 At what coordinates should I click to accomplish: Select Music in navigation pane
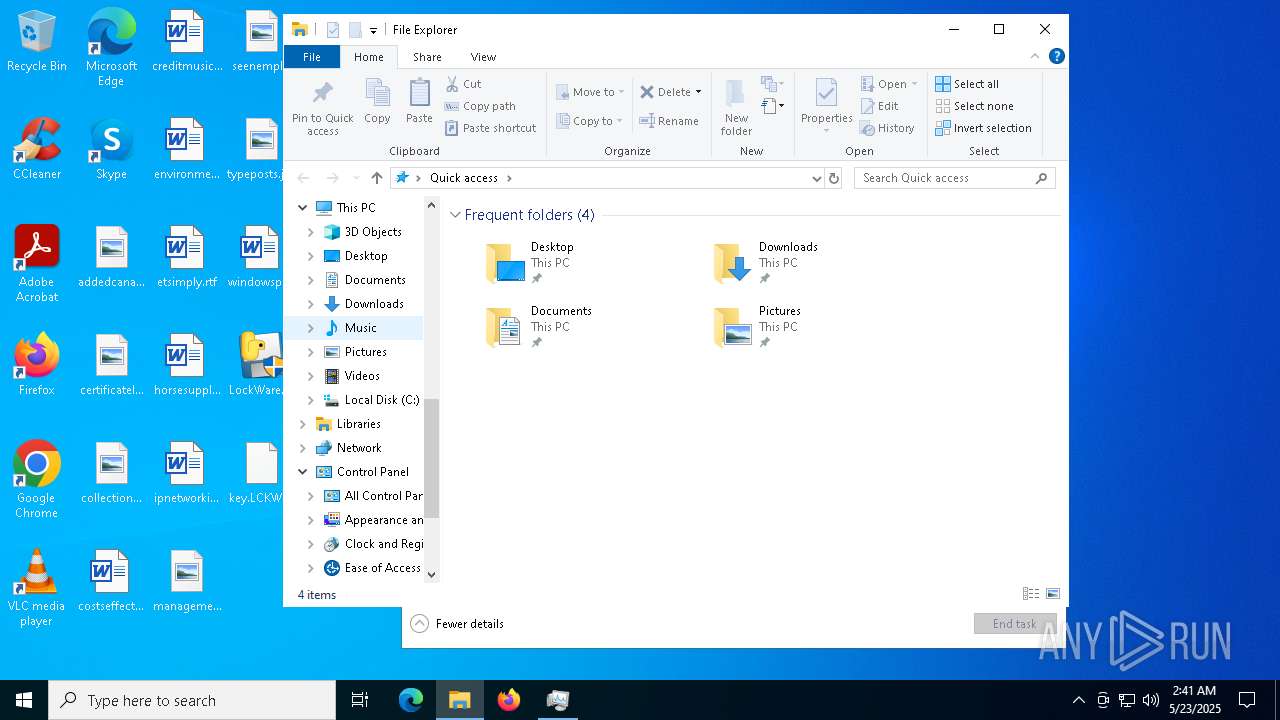tap(361, 328)
